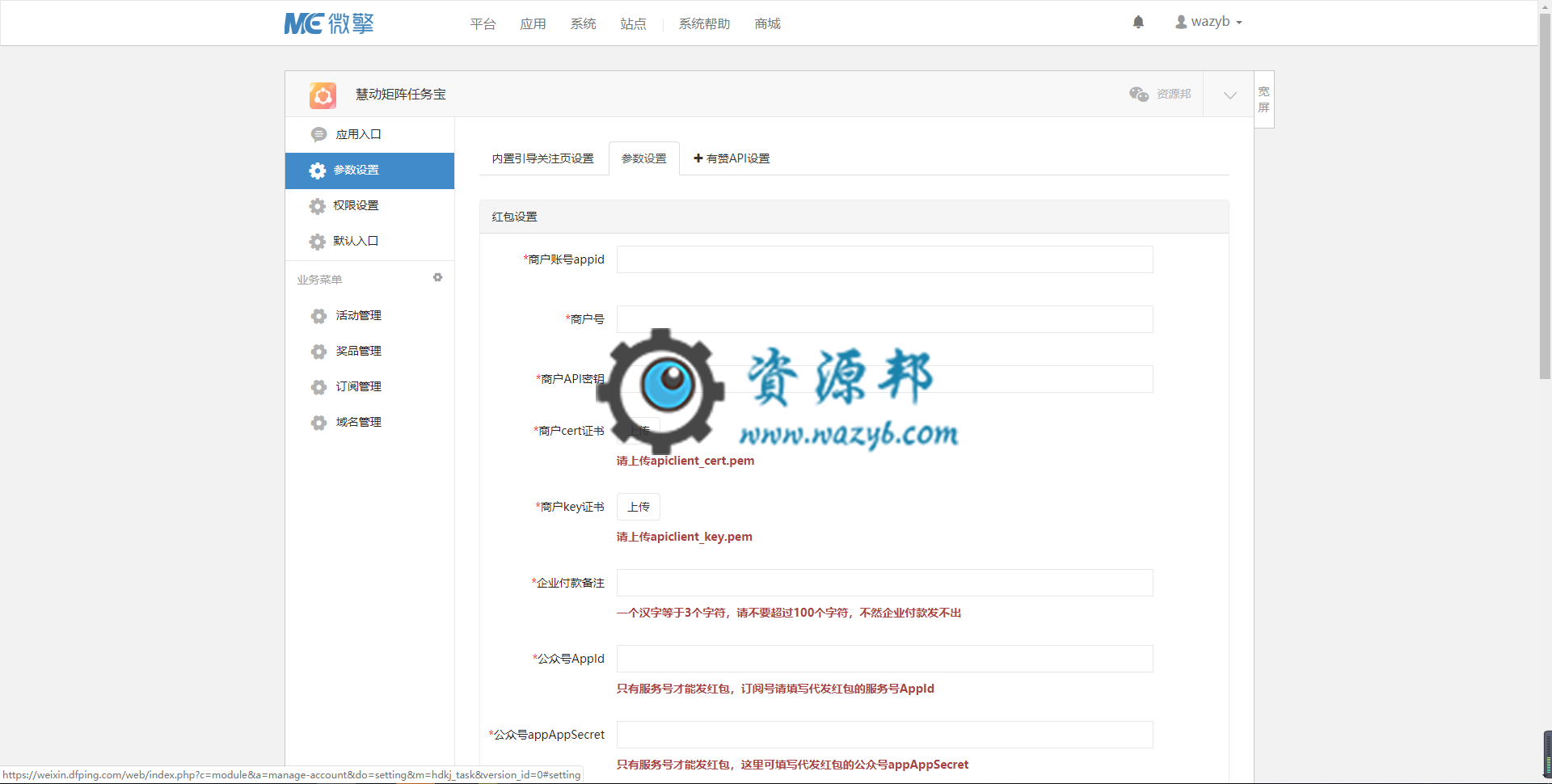
Task: Switch to 有赞API设置 tab
Action: [x=732, y=158]
